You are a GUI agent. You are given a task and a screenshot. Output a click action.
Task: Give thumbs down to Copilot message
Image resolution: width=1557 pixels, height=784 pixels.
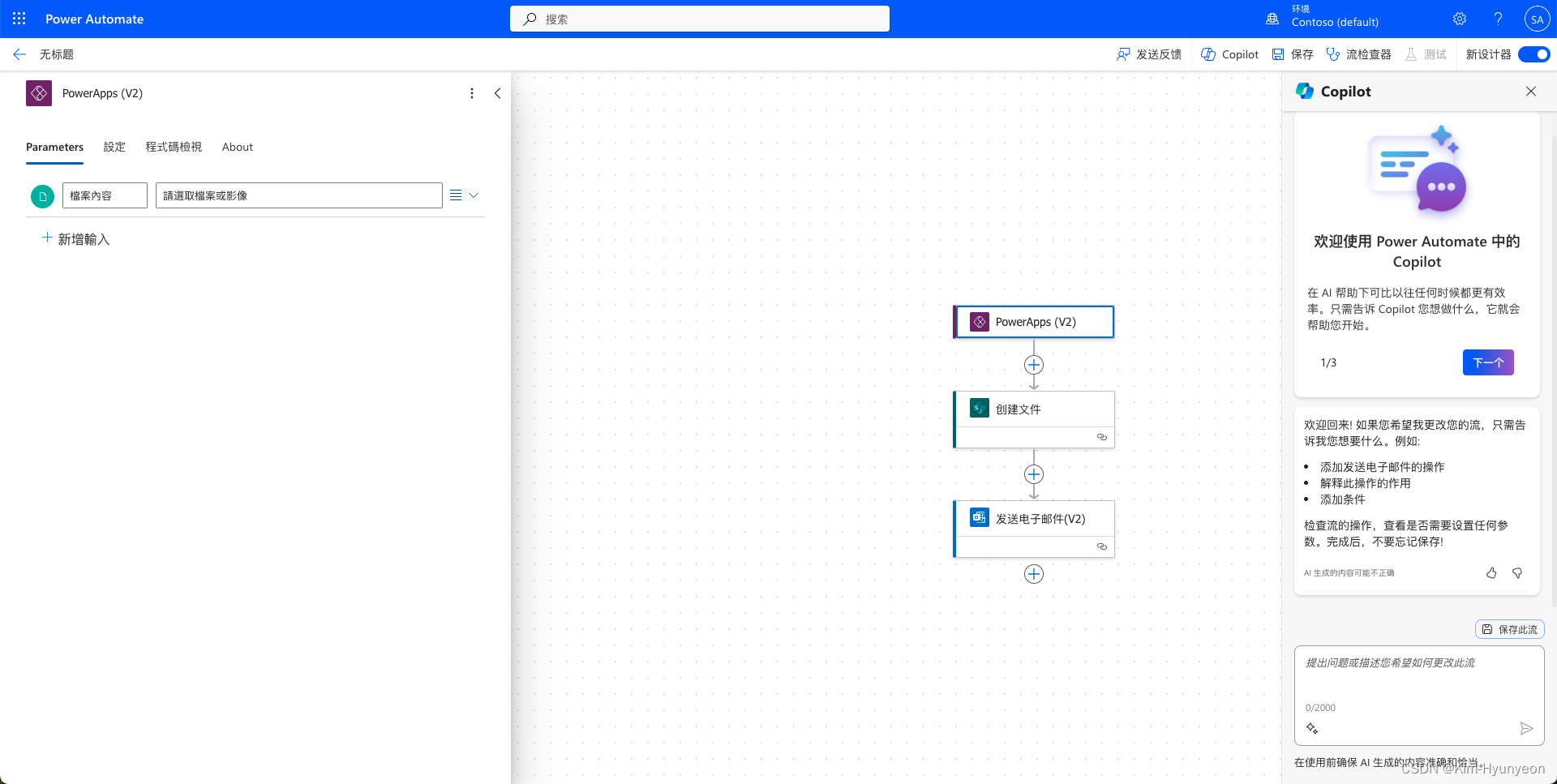click(x=1517, y=573)
